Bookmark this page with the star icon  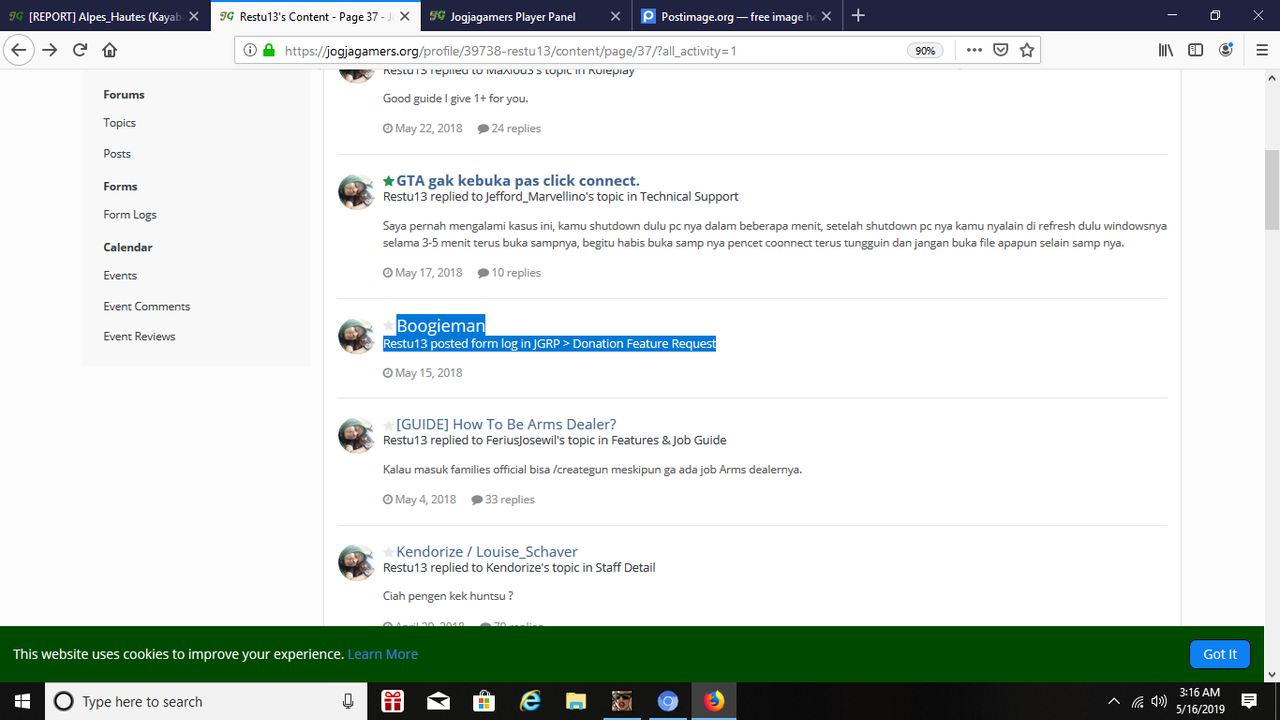(1027, 50)
